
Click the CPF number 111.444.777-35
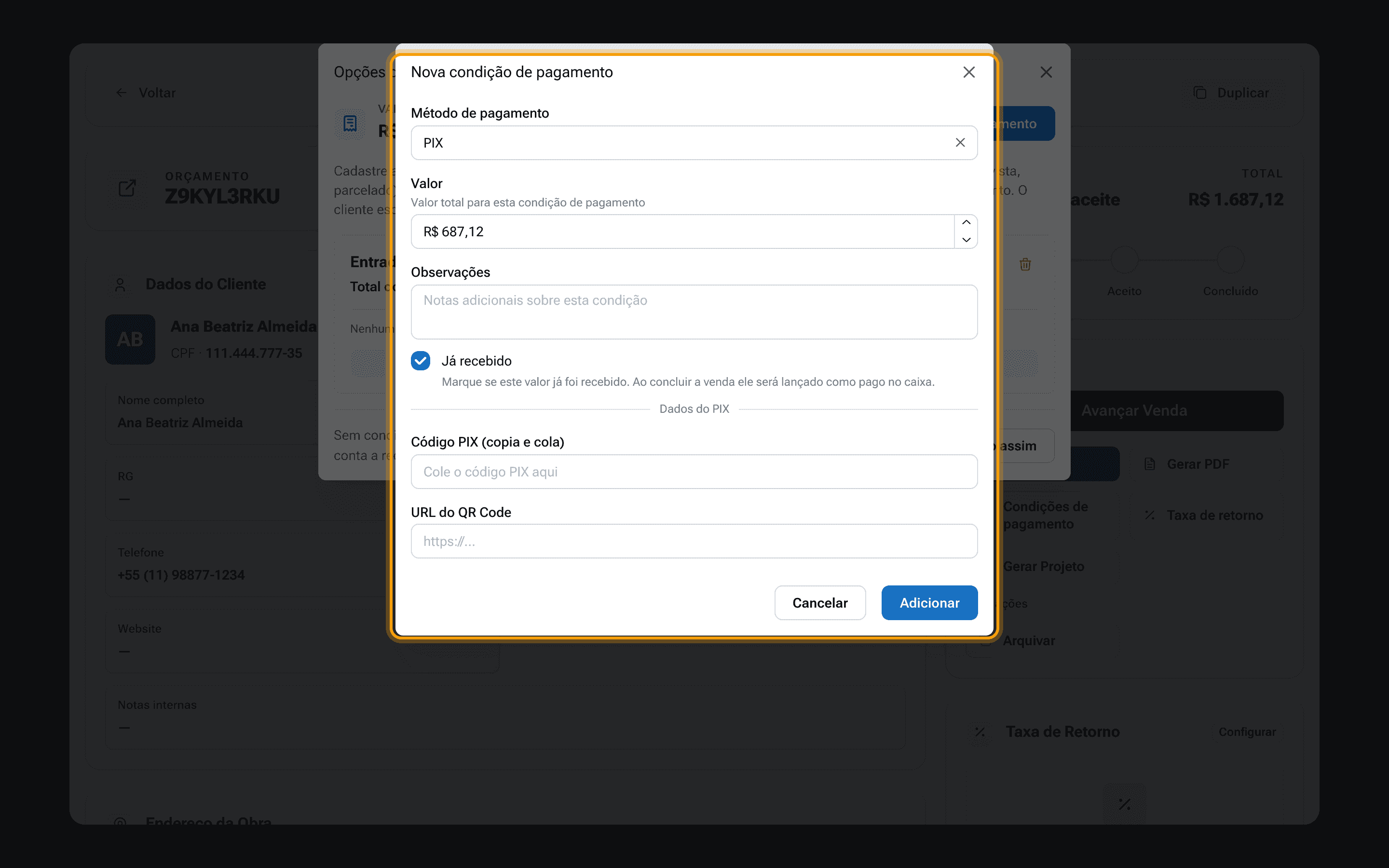254,353
